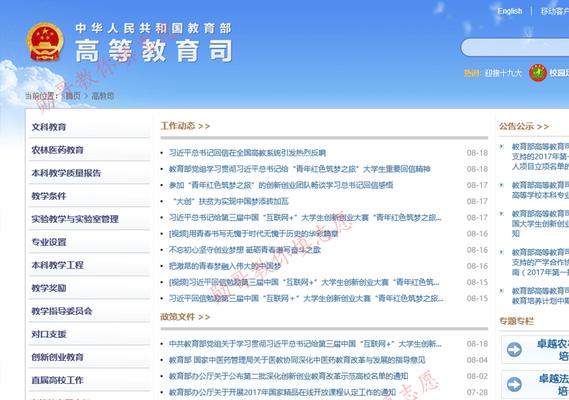
Task: Open article “大创”扶贫为实现中国梦添砖加瓦
Action: tap(231, 201)
